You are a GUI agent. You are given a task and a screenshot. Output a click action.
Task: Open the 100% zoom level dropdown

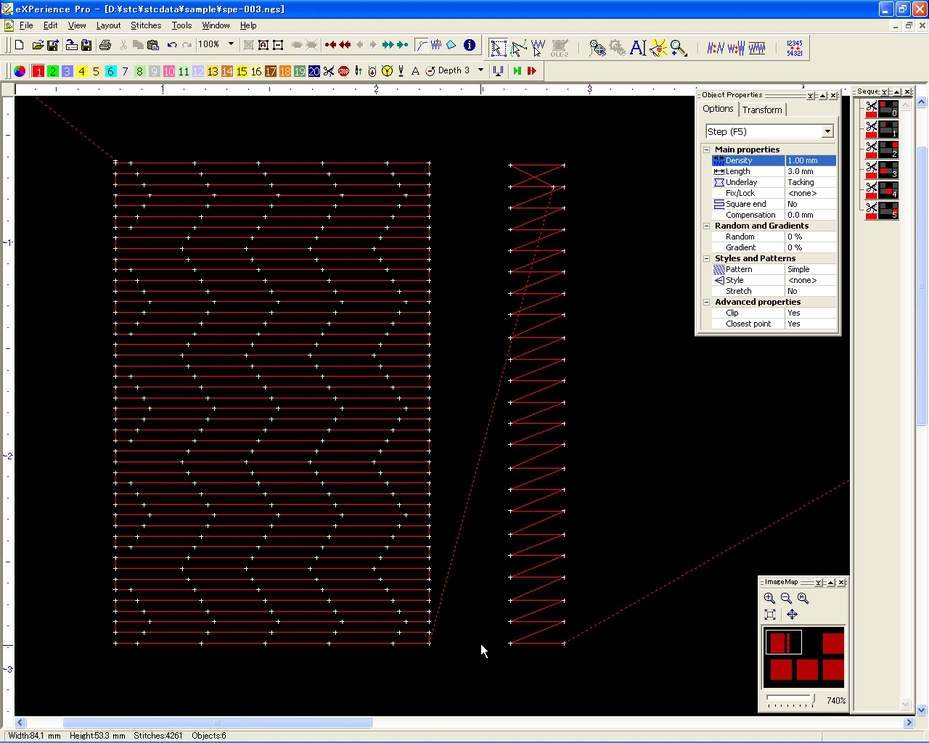(230, 44)
